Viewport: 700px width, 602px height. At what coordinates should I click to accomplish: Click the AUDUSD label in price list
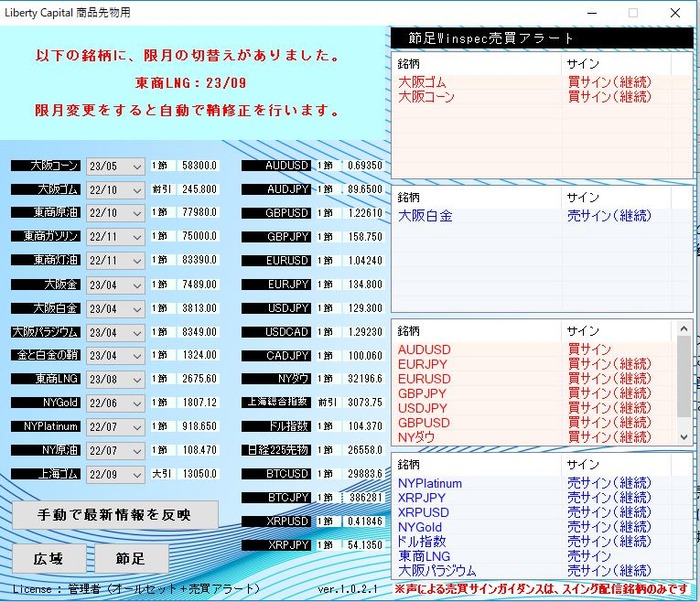click(276, 166)
